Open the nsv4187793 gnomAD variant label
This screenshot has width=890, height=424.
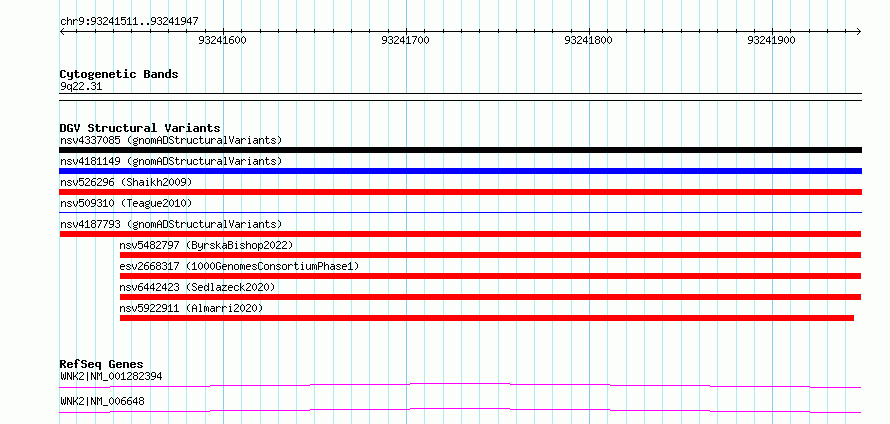pos(171,224)
